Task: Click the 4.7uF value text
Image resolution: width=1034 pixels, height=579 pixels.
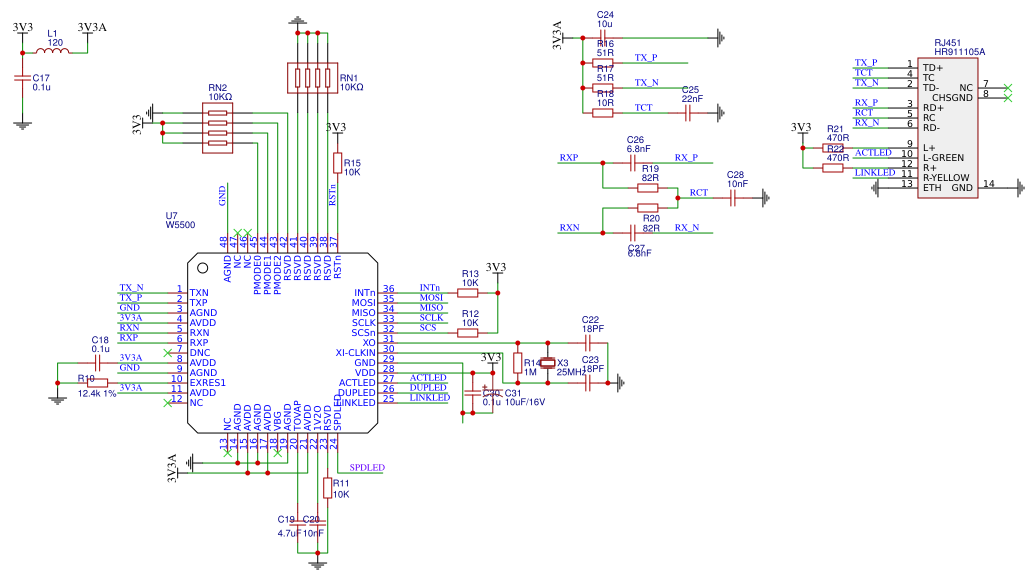Action: pos(289,533)
